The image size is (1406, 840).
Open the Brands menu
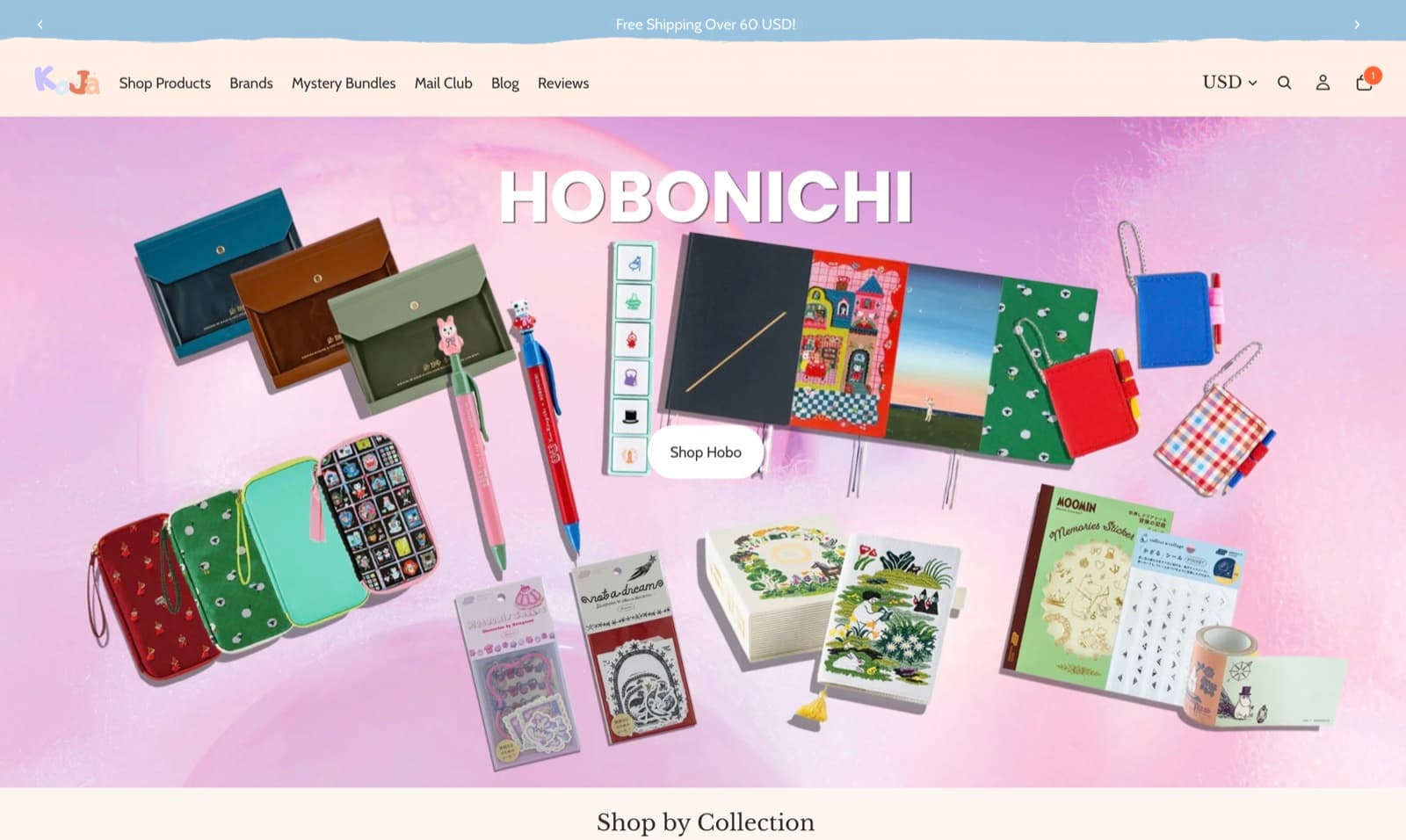point(251,83)
